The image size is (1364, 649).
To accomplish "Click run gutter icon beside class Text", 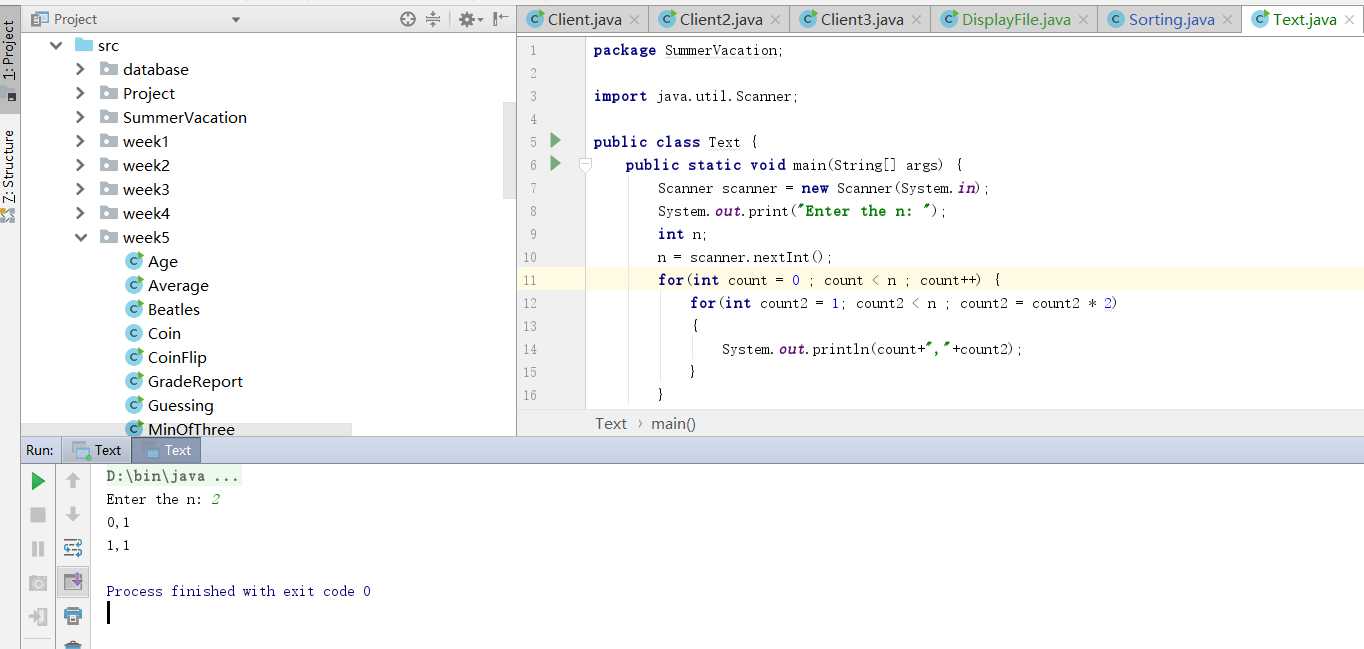I will (556, 141).
